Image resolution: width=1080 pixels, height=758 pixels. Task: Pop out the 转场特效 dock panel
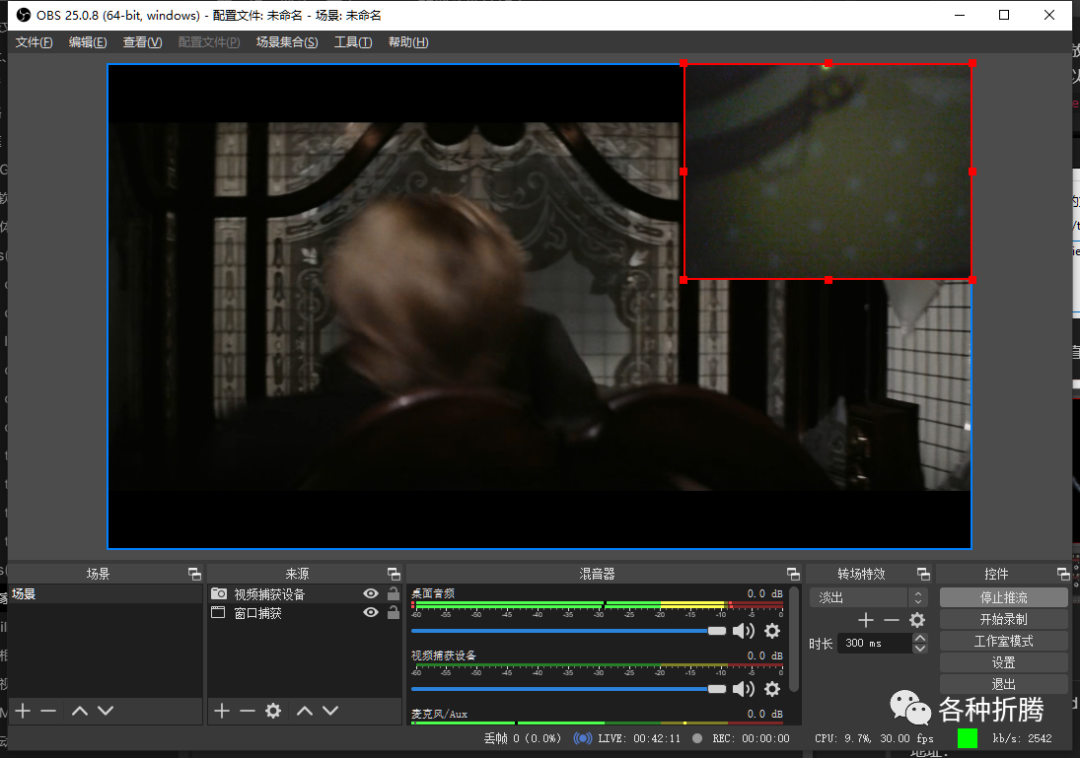923,573
